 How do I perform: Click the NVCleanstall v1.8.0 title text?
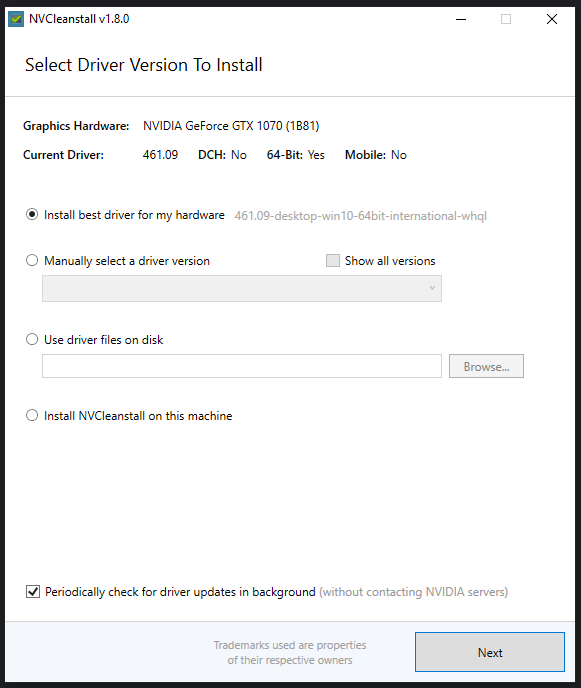coord(79,19)
